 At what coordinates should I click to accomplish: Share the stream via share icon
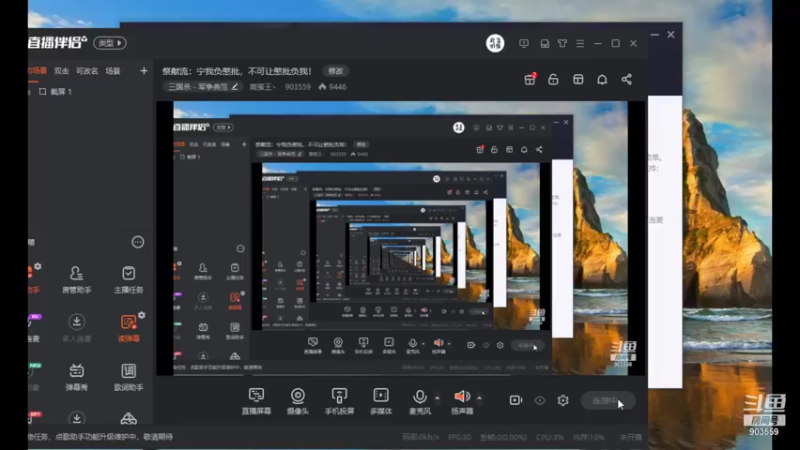[x=627, y=79]
